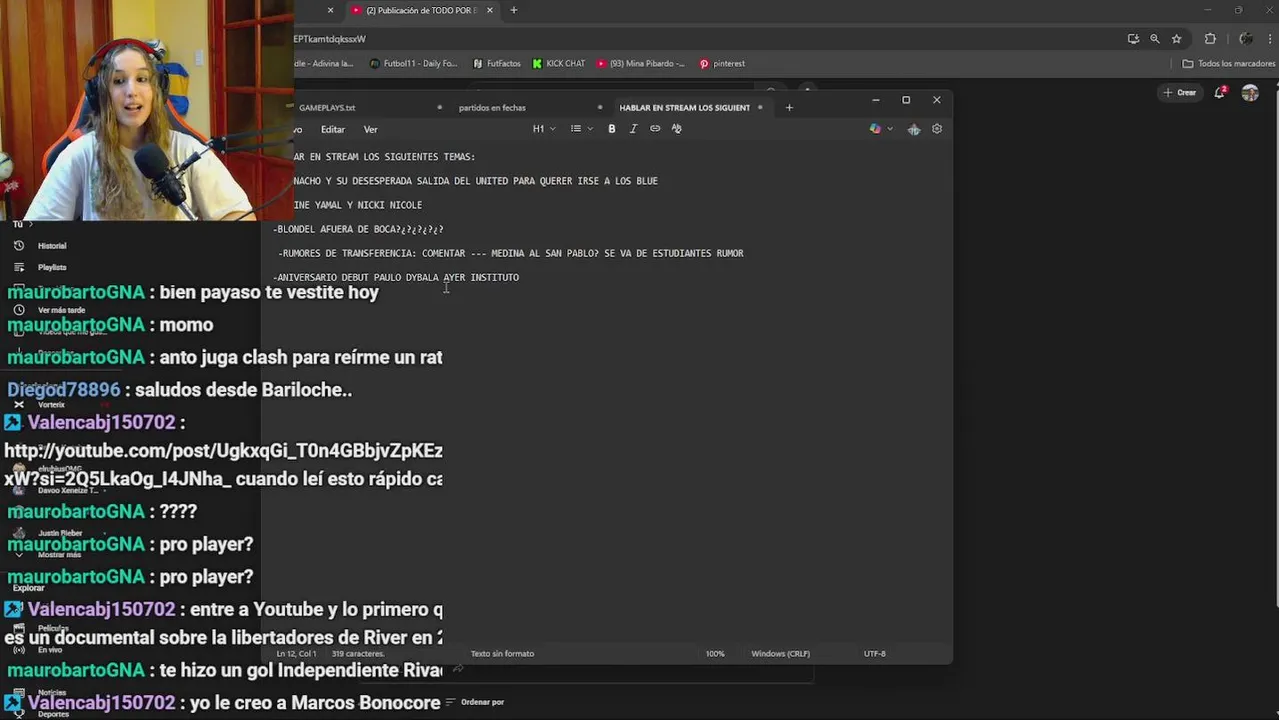Click the Windows (CRLF) line ending indicator
The height and width of the screenshot is (720, 1279).
[780, 654]
